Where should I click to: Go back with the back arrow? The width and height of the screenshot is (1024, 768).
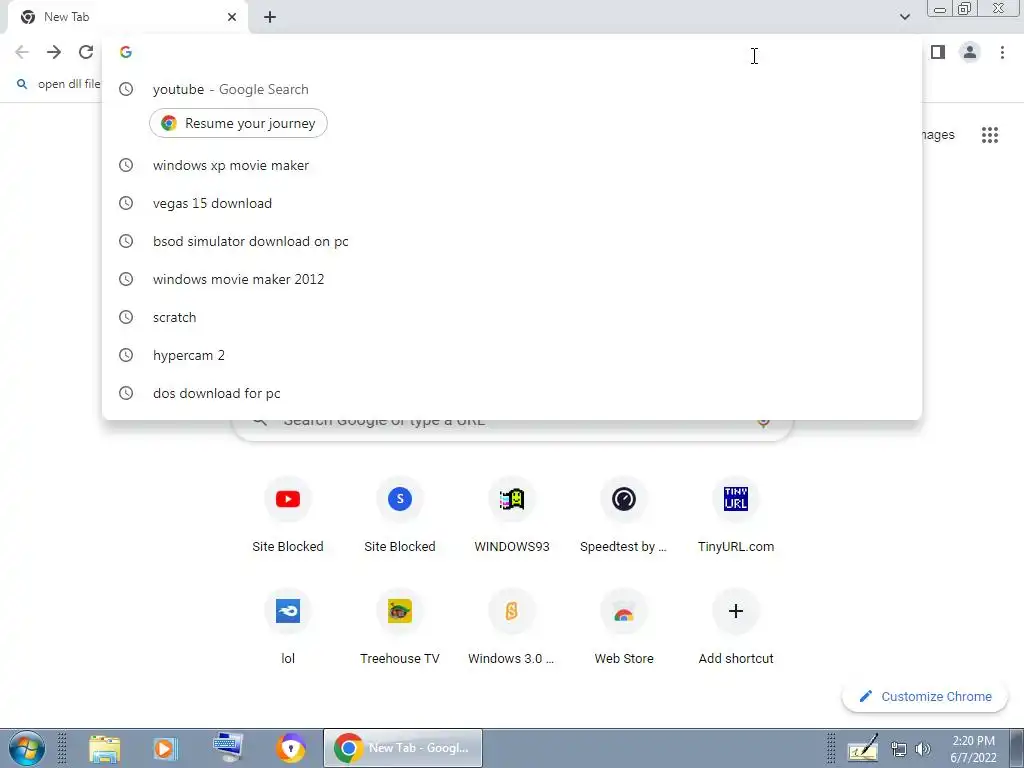[22, 52]
